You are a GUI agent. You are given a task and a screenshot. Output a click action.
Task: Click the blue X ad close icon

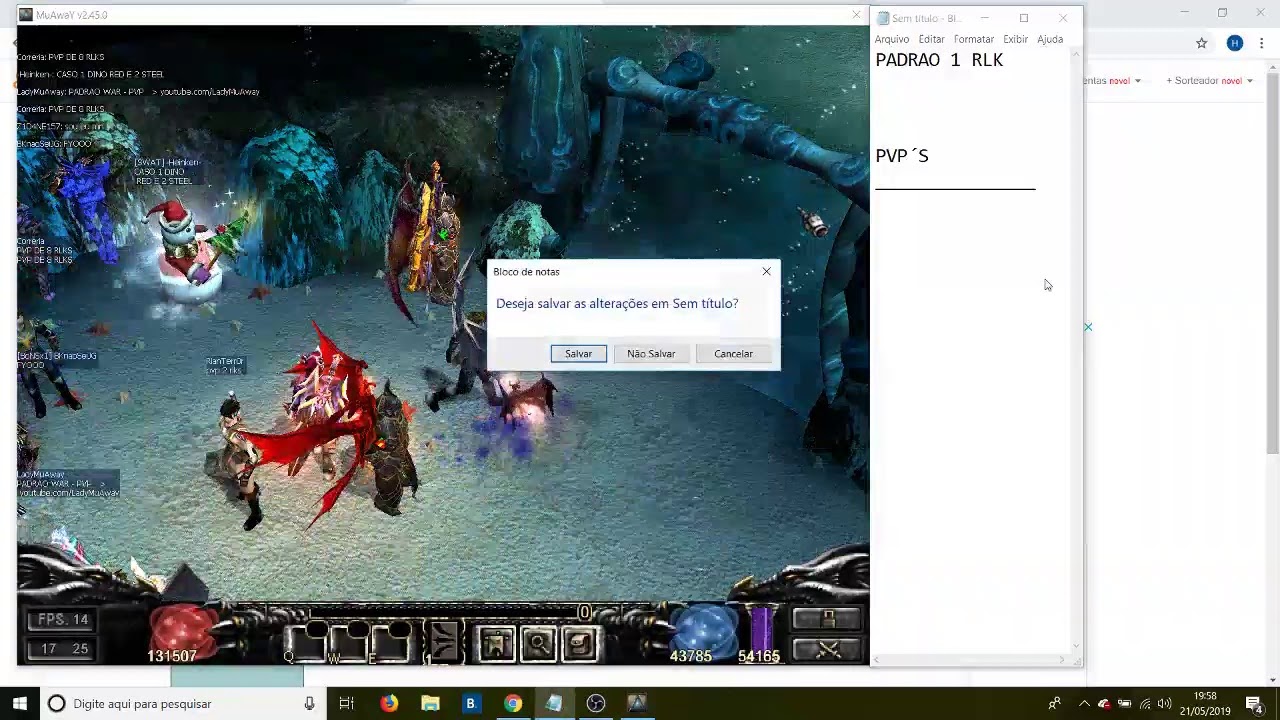(x=1088, y=327)
